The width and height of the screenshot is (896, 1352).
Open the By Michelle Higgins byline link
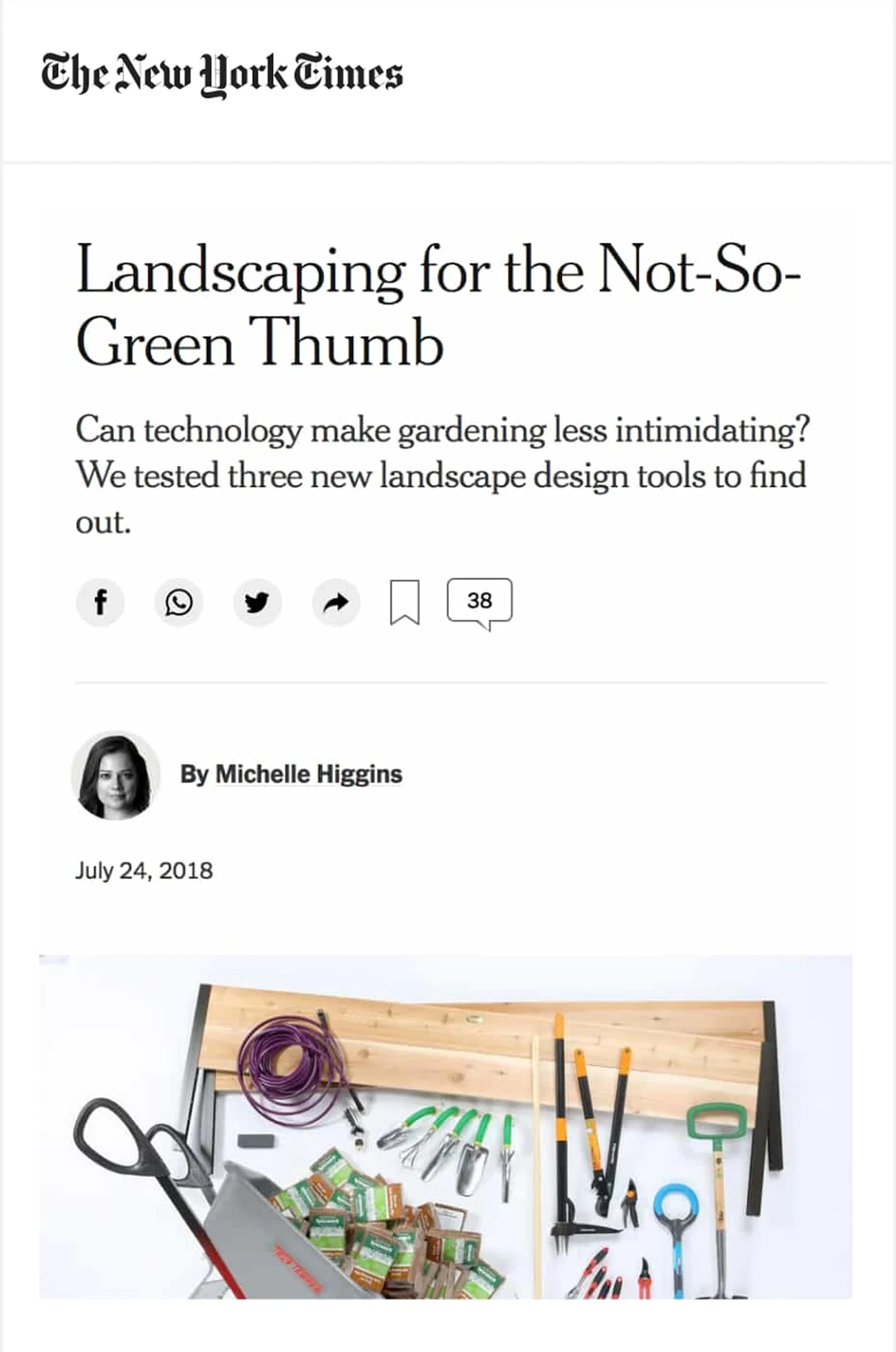click(291, 775)
